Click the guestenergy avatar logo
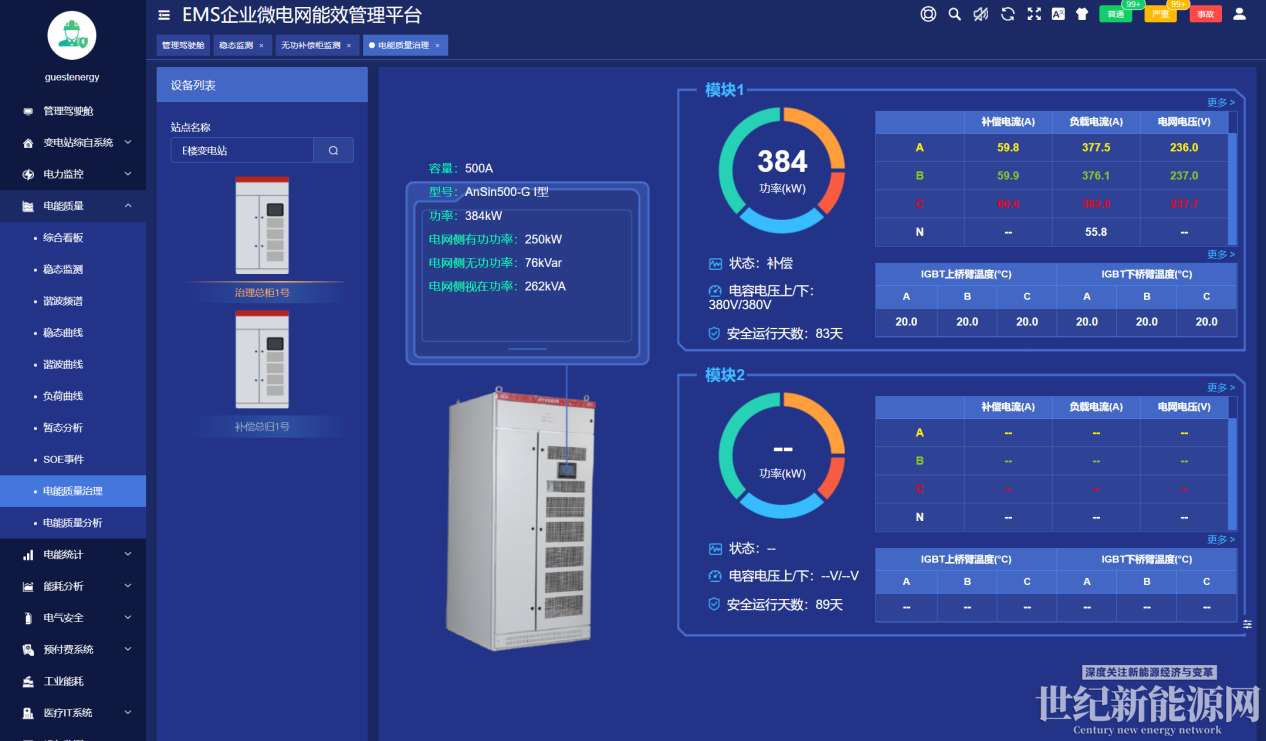The image size is (1266, 741). pos(72,37)
